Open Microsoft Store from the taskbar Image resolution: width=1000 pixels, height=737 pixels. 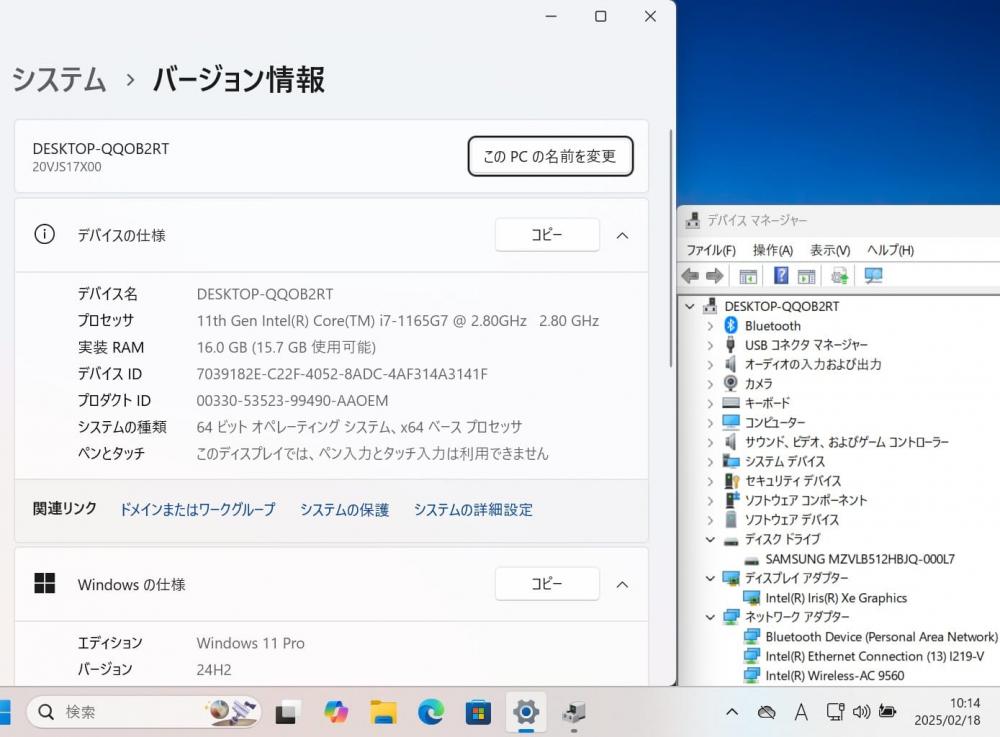(478, 712)
